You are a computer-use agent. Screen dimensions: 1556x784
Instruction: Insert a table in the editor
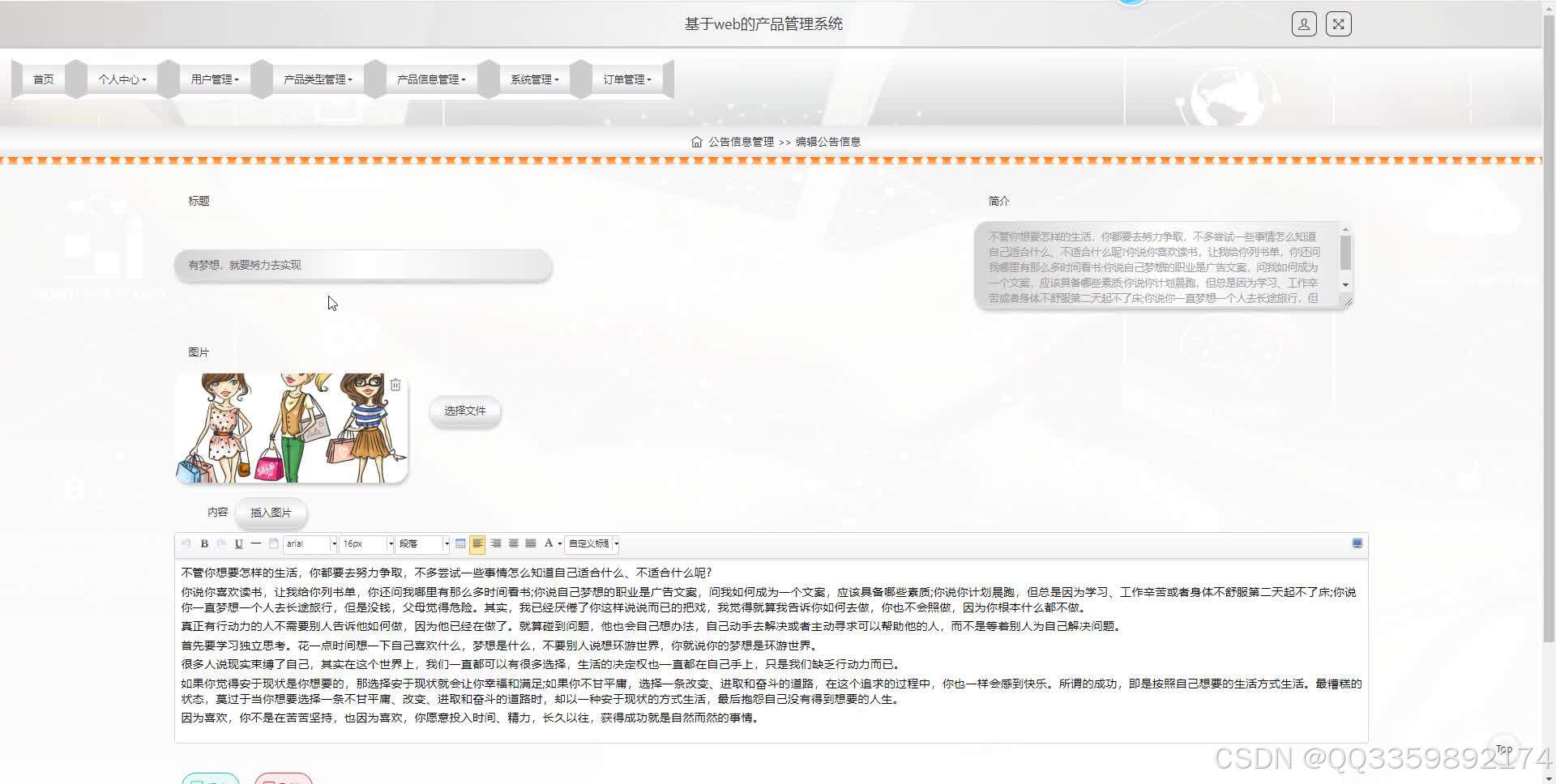[x=460, y=543]
